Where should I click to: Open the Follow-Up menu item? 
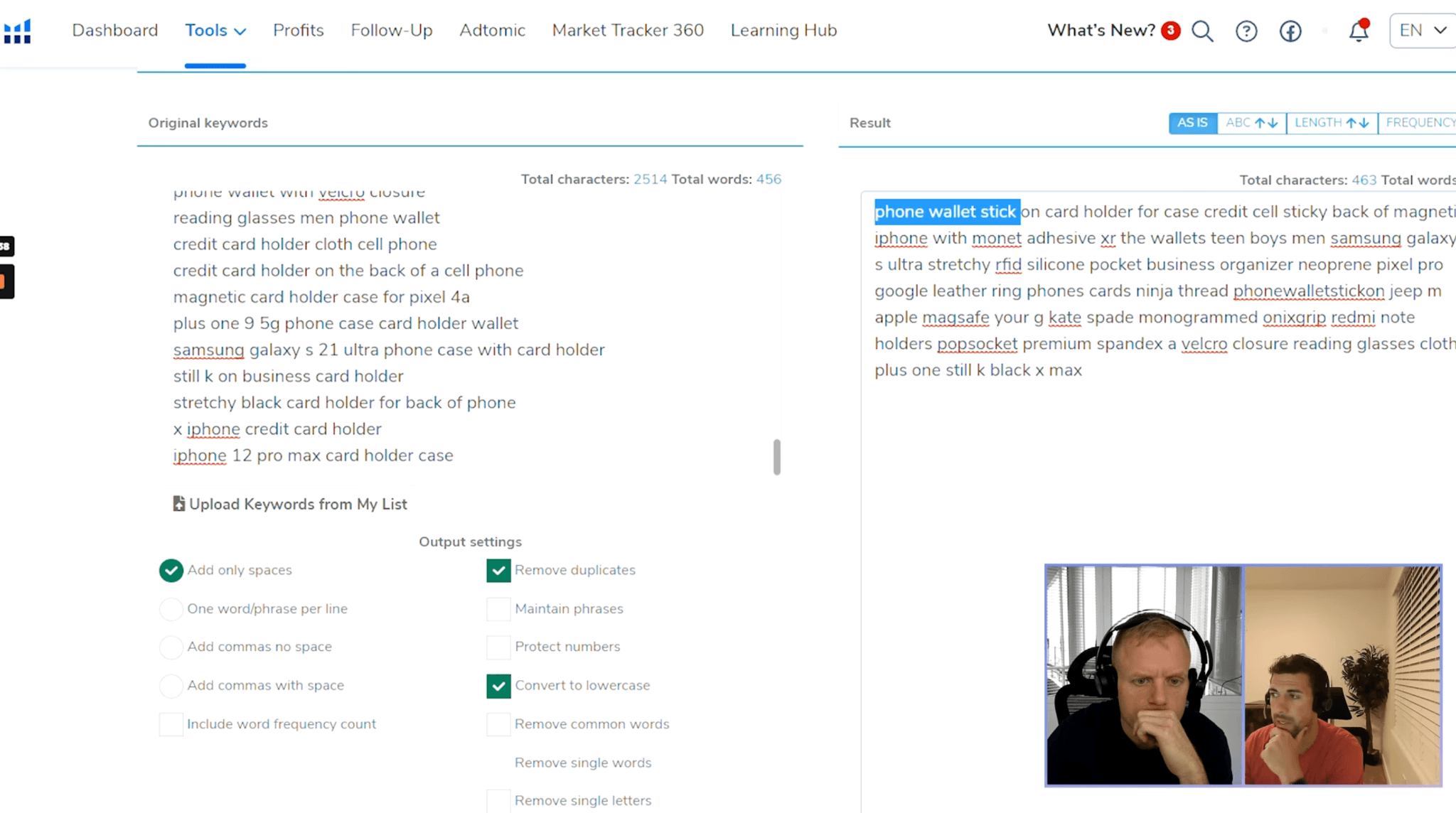[392, 31]
